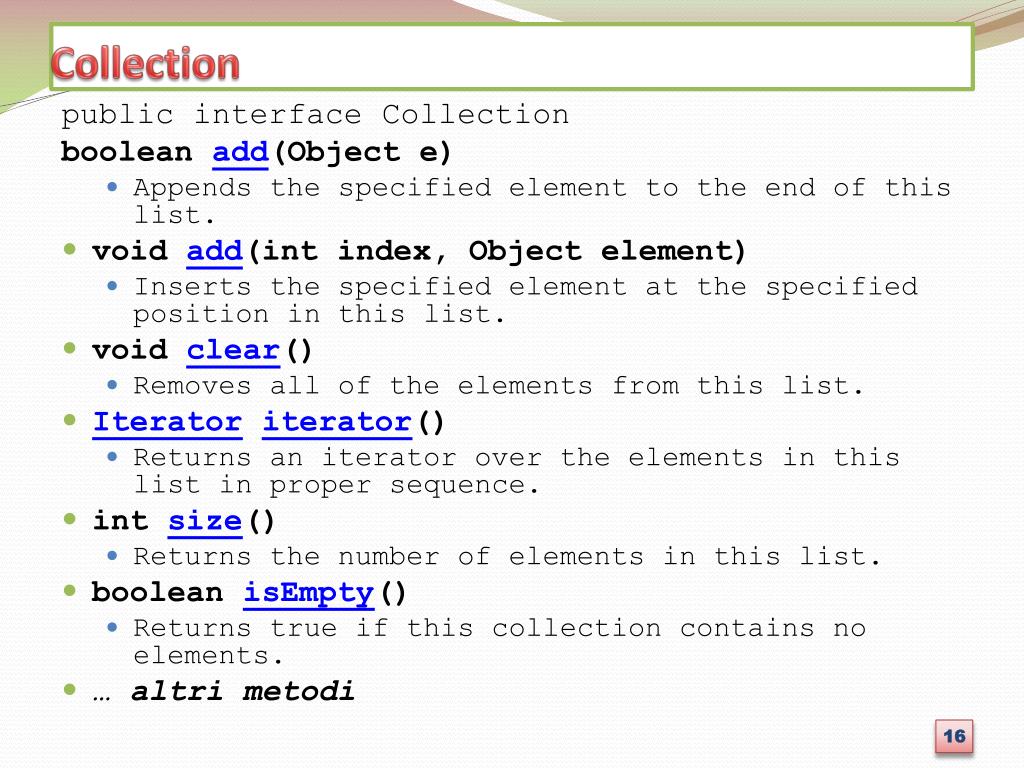Screen dimensions: 1024x768
Task: Click 'Returns an iterator over the elements' text
Action: tap(517, 472)
